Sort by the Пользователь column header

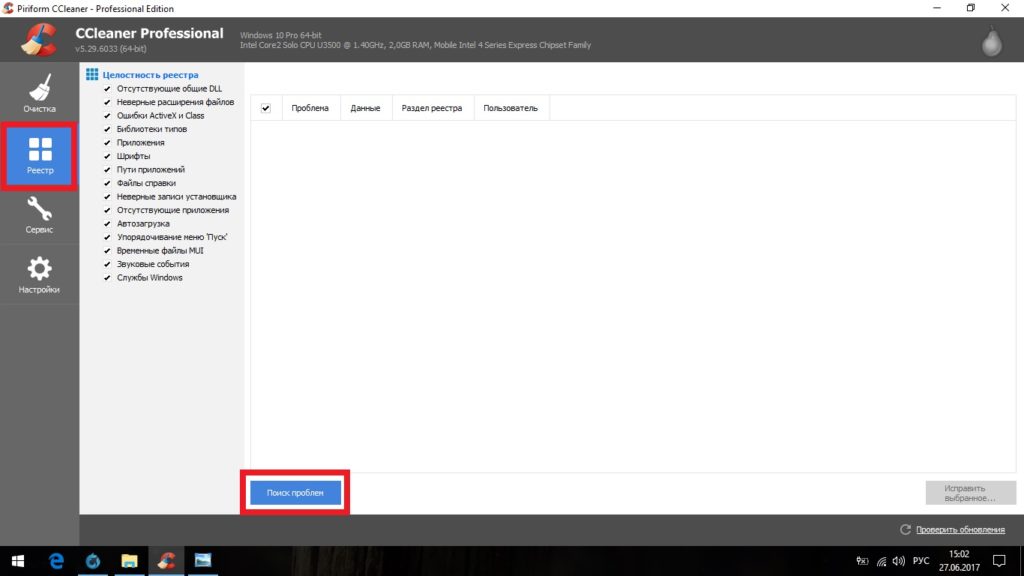511,108
